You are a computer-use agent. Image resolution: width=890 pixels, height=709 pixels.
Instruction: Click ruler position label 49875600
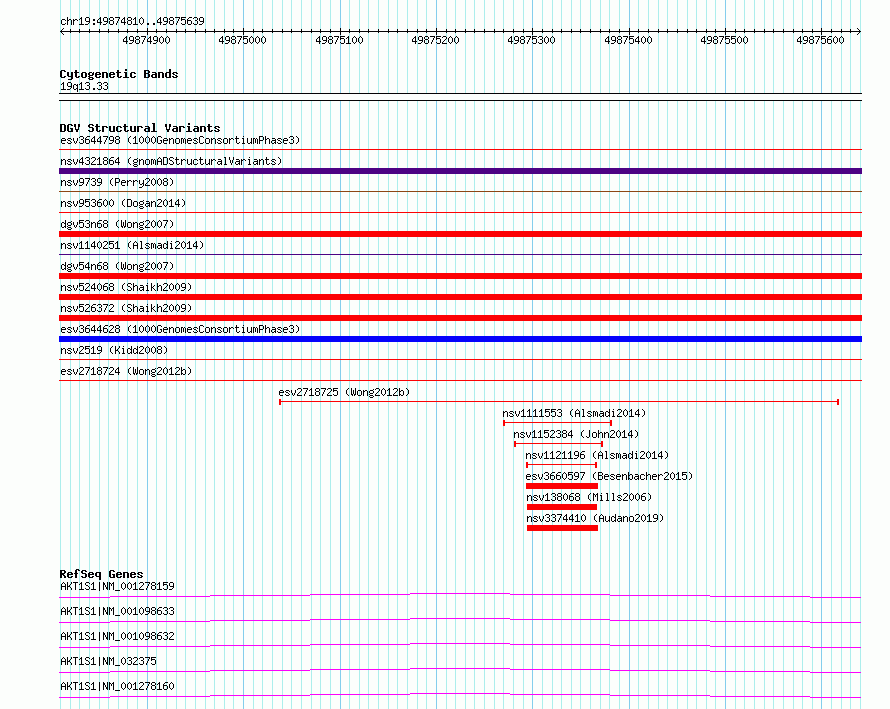click(820, 40)
